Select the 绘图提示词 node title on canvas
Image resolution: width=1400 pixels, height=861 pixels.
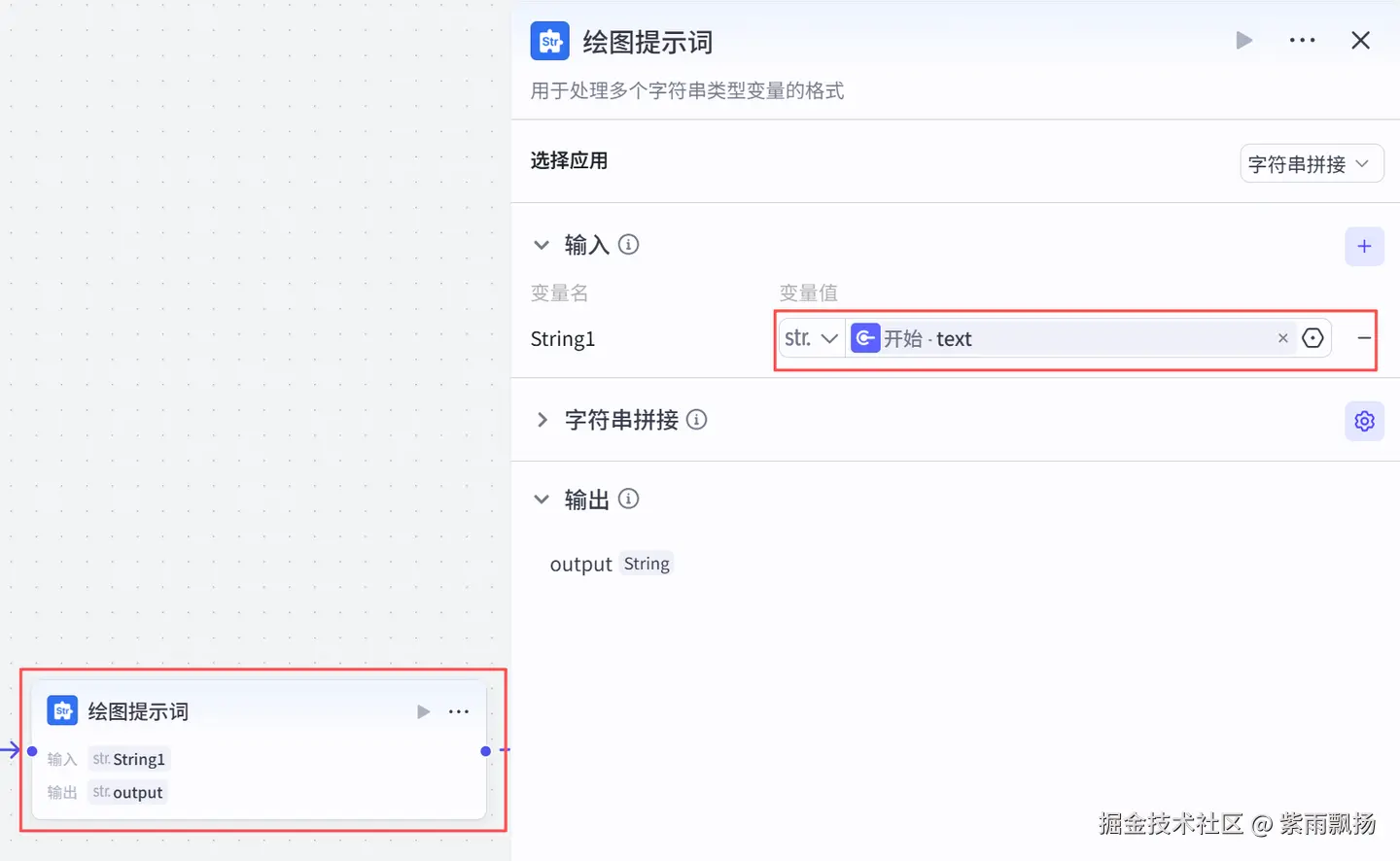138,712
